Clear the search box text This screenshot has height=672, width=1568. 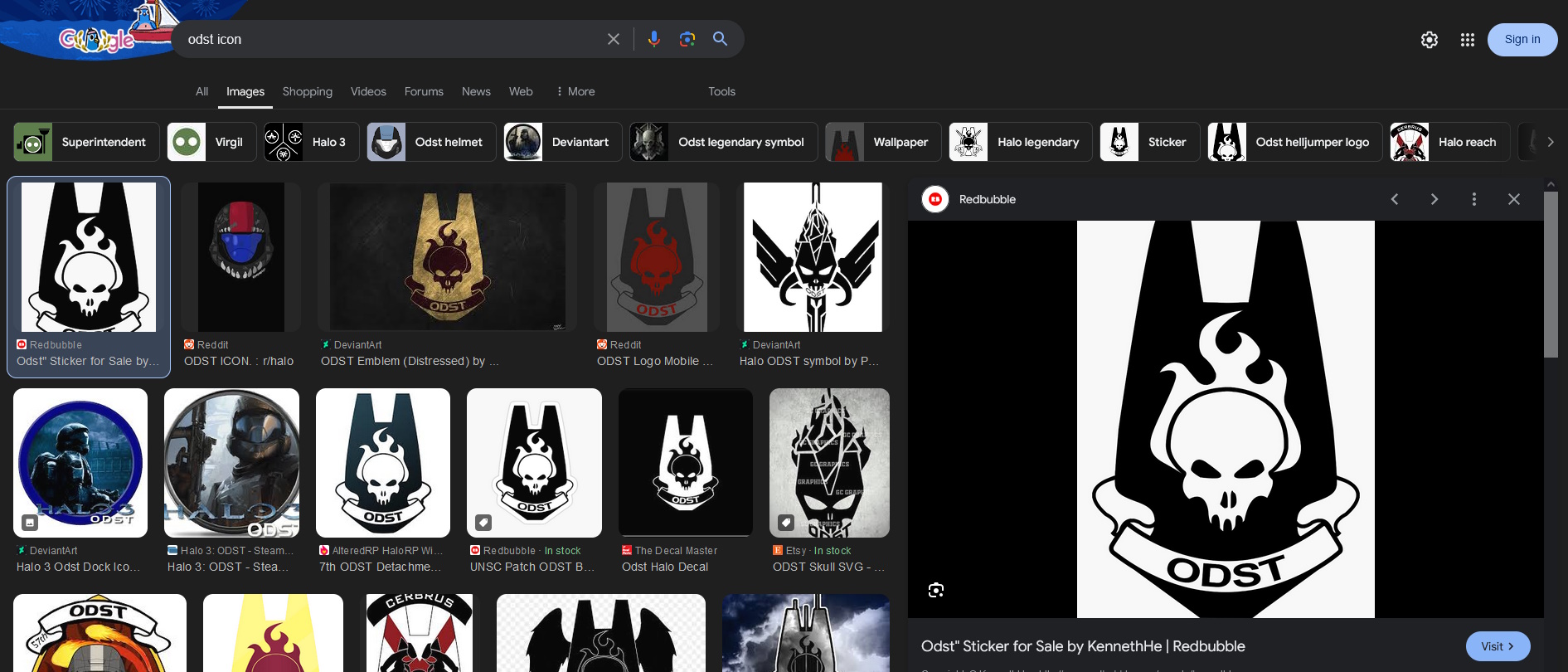(614, 39)
